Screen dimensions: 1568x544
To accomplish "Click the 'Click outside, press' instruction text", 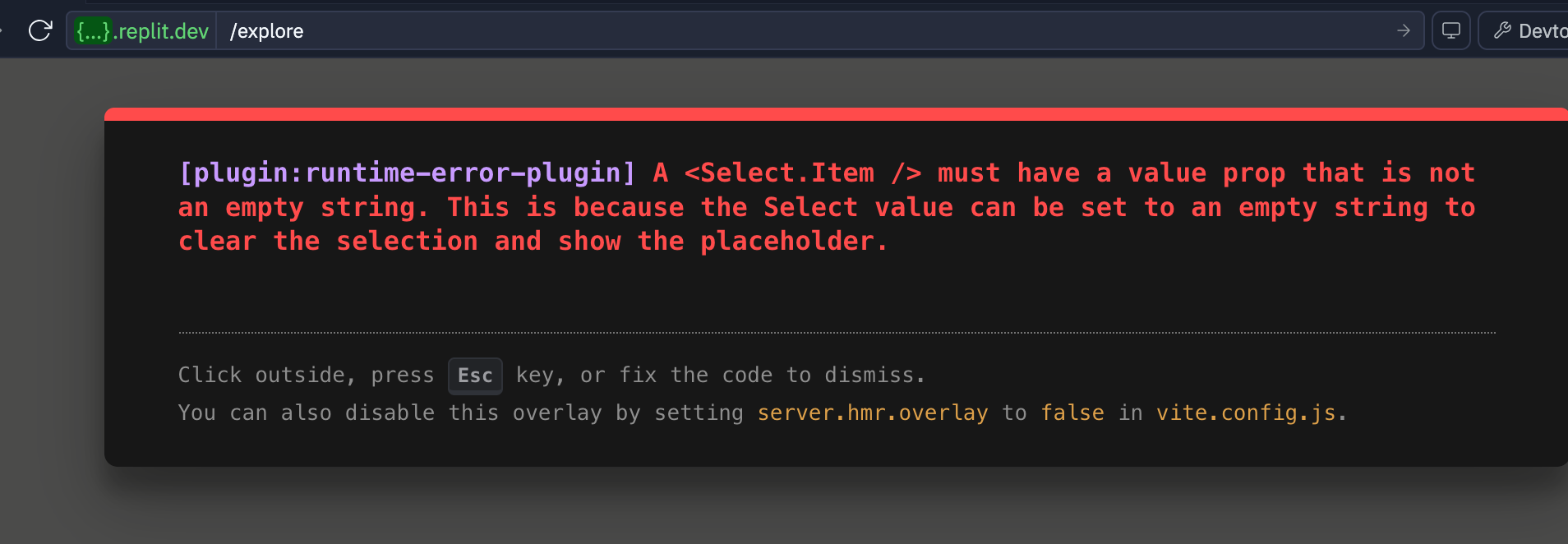I will pyautogui.click(x=306, y=376).
